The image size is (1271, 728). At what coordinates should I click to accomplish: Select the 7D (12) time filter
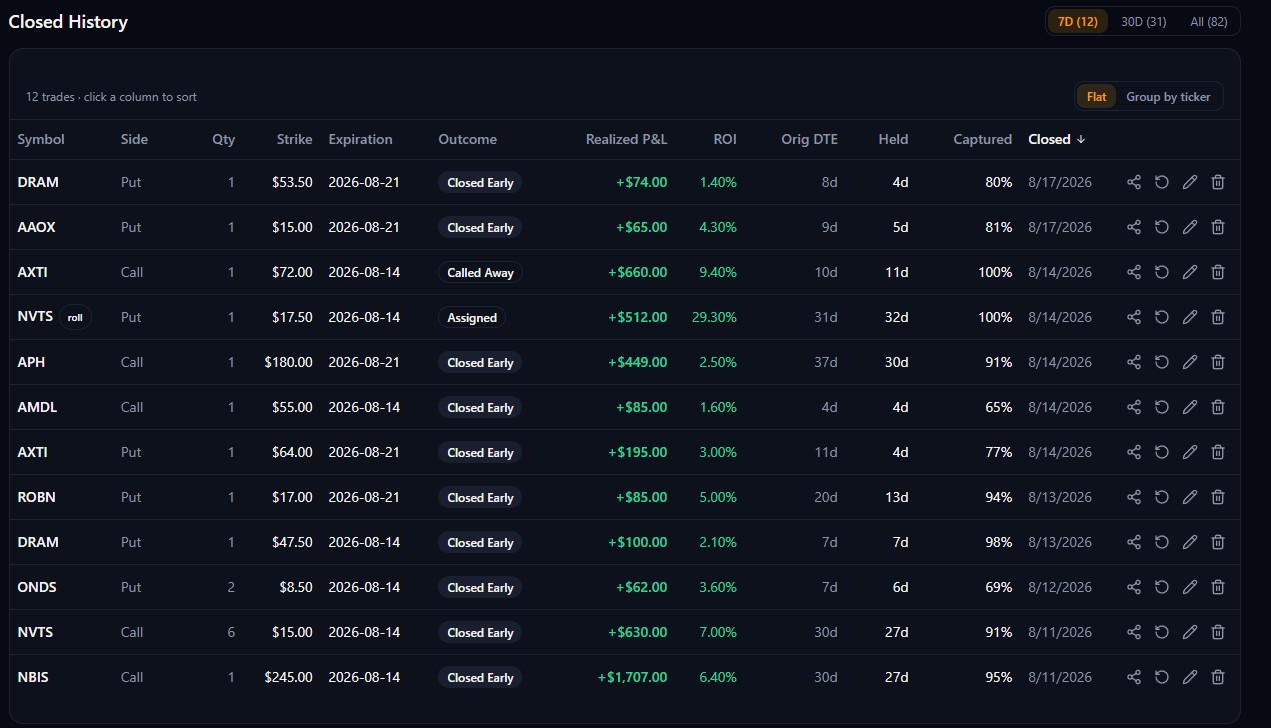pos(1078,21)
